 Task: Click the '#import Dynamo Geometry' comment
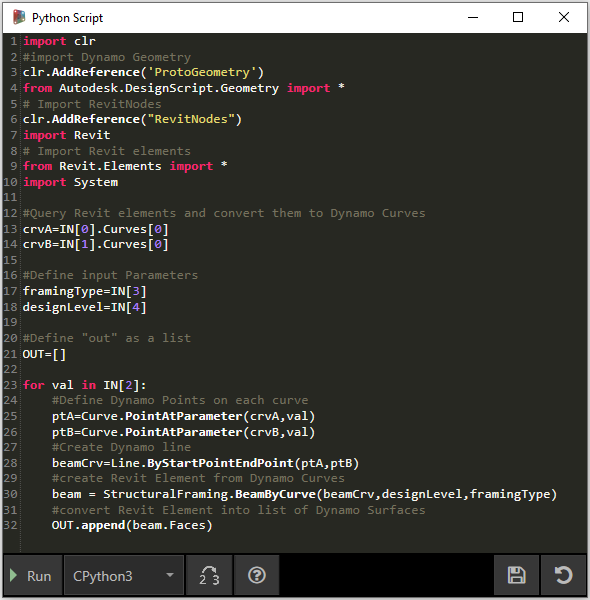pos(107,57)
